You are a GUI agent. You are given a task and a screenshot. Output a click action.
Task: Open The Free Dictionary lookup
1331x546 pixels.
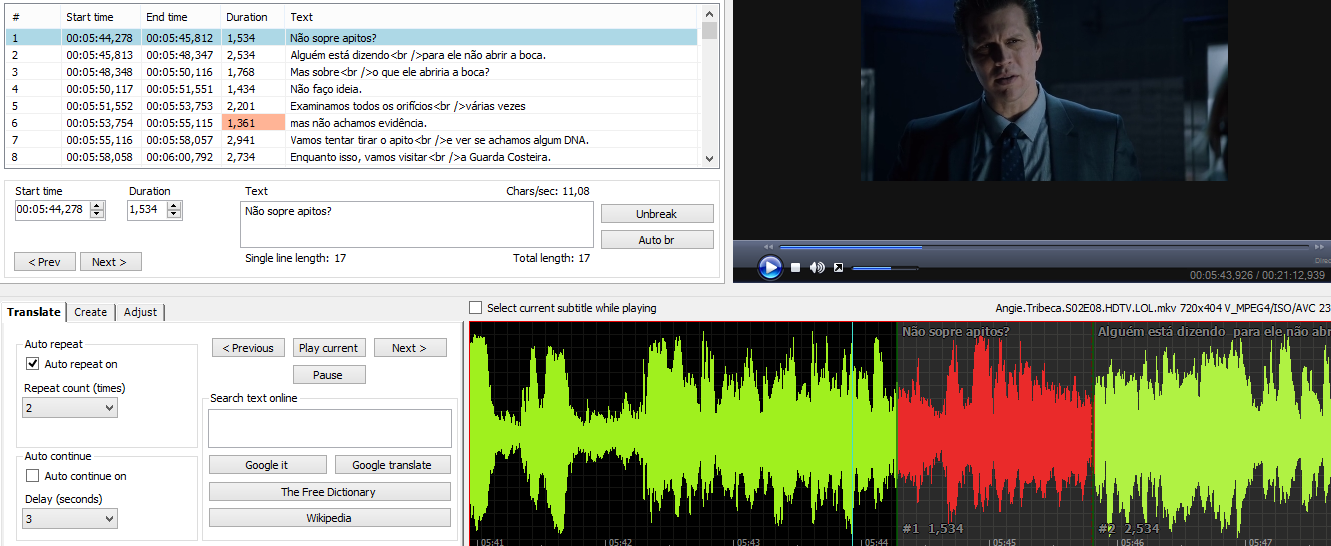pyautogui.click(x=329, y=492)
